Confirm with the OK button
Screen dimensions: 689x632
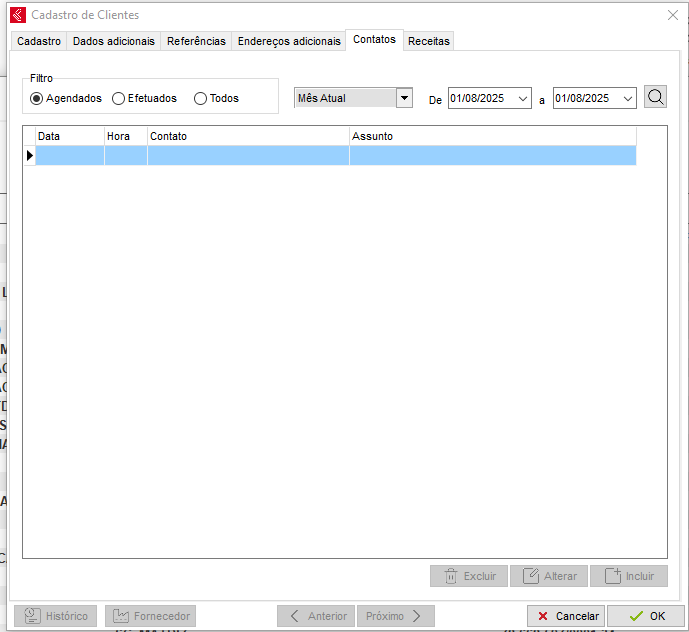646,616
